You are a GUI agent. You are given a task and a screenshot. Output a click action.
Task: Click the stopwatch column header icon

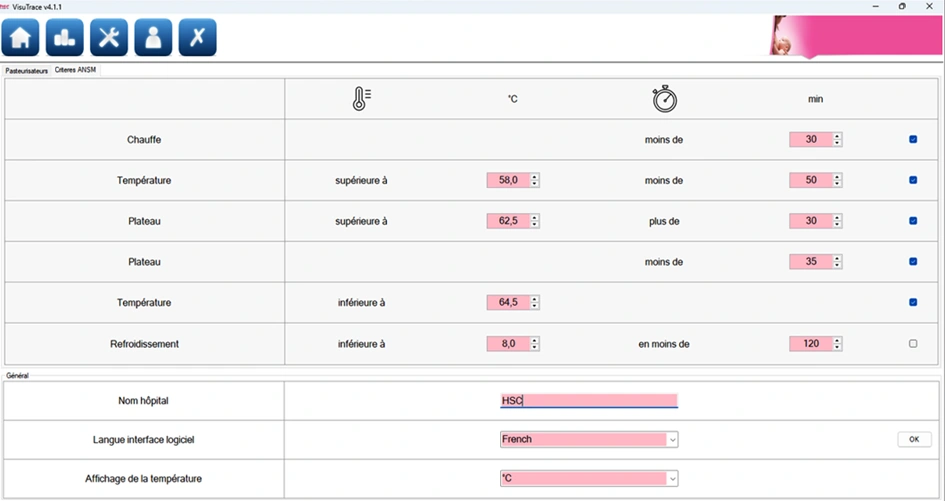pyautogui.click(x=664, y=99)
